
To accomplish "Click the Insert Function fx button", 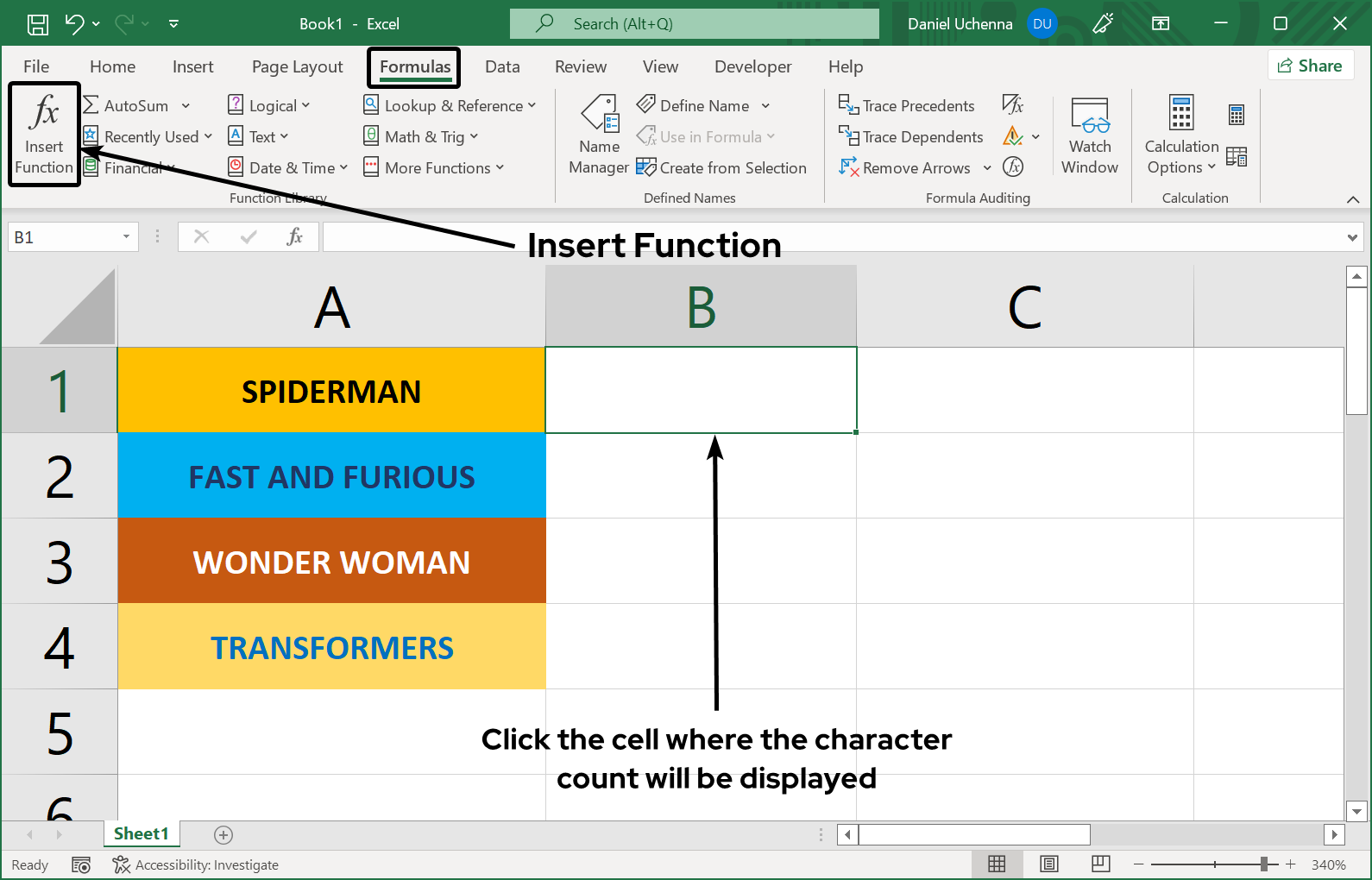I will (x=44, y=134).
